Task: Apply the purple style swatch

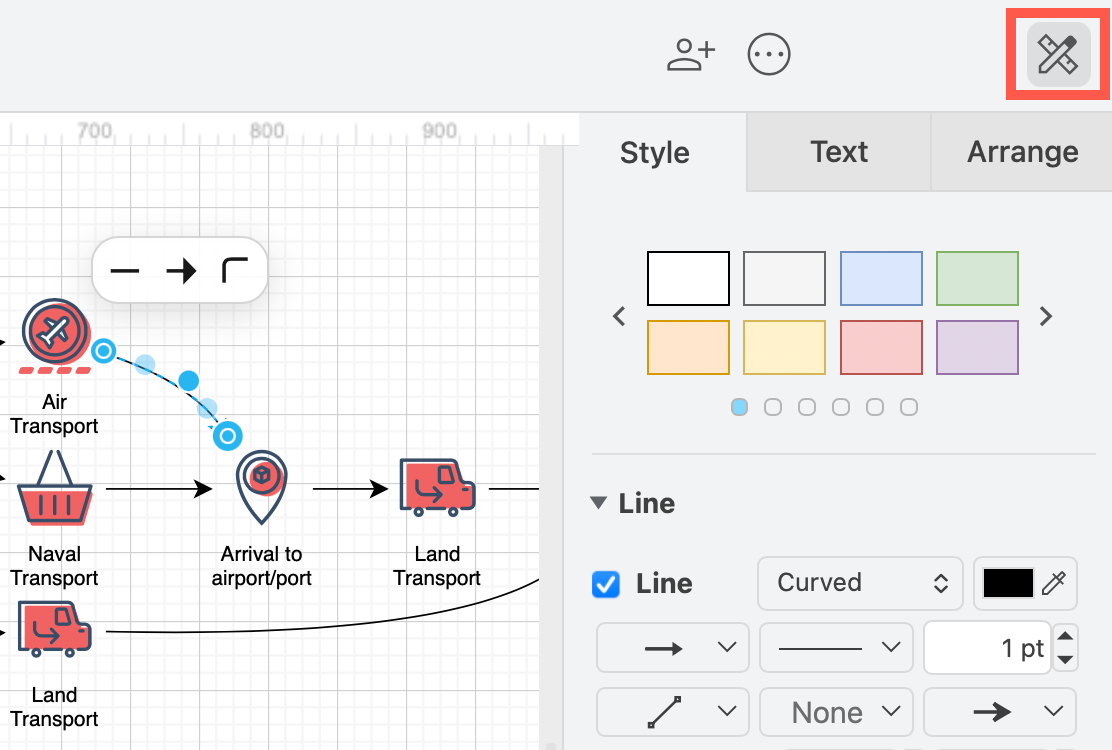Action: click(977, 347)
